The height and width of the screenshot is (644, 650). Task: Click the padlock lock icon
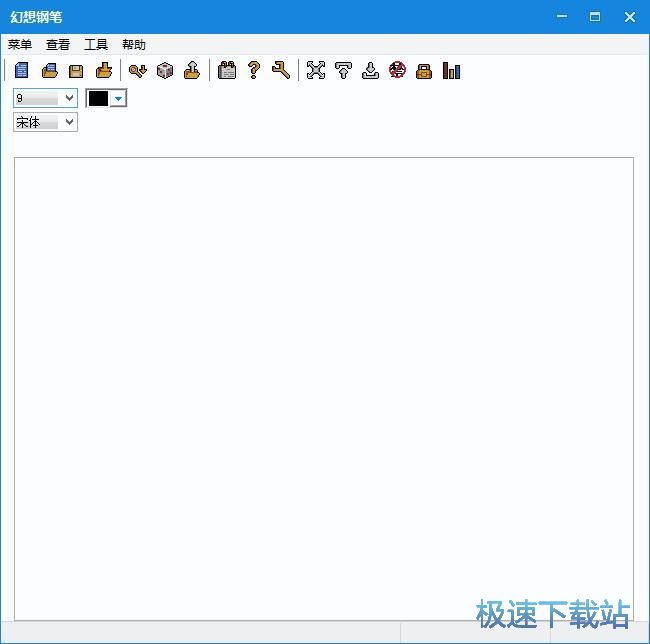[424, 71]
